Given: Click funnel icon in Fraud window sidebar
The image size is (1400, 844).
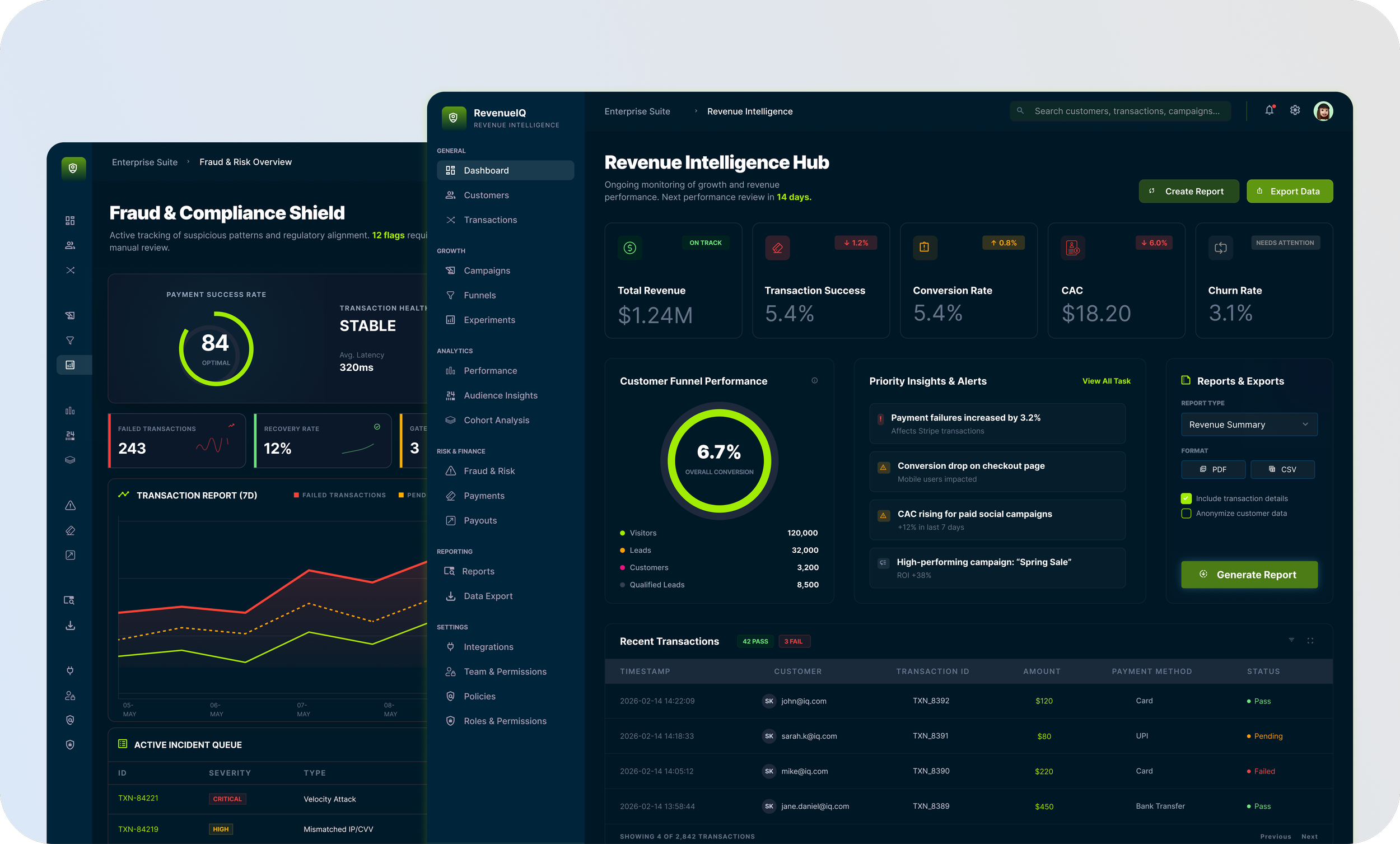Looking at the screenshot, I should pos(70,341).
